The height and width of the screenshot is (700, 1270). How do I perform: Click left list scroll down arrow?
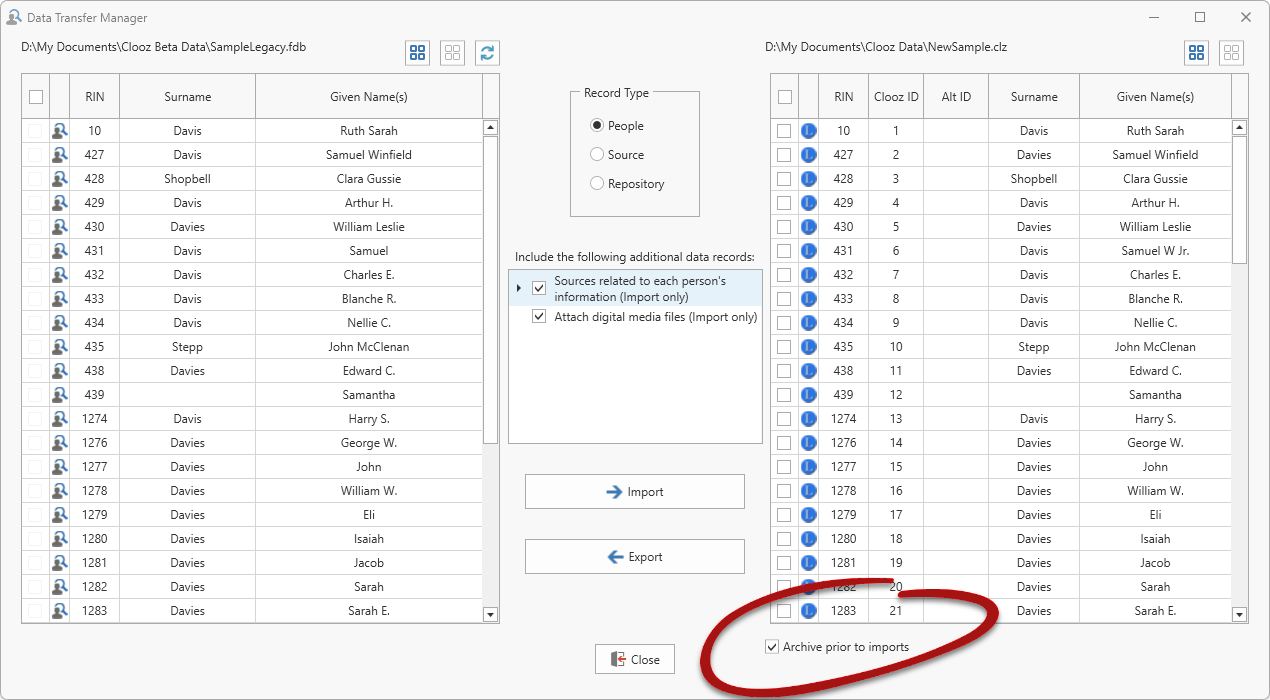click(x=490, y=614)
